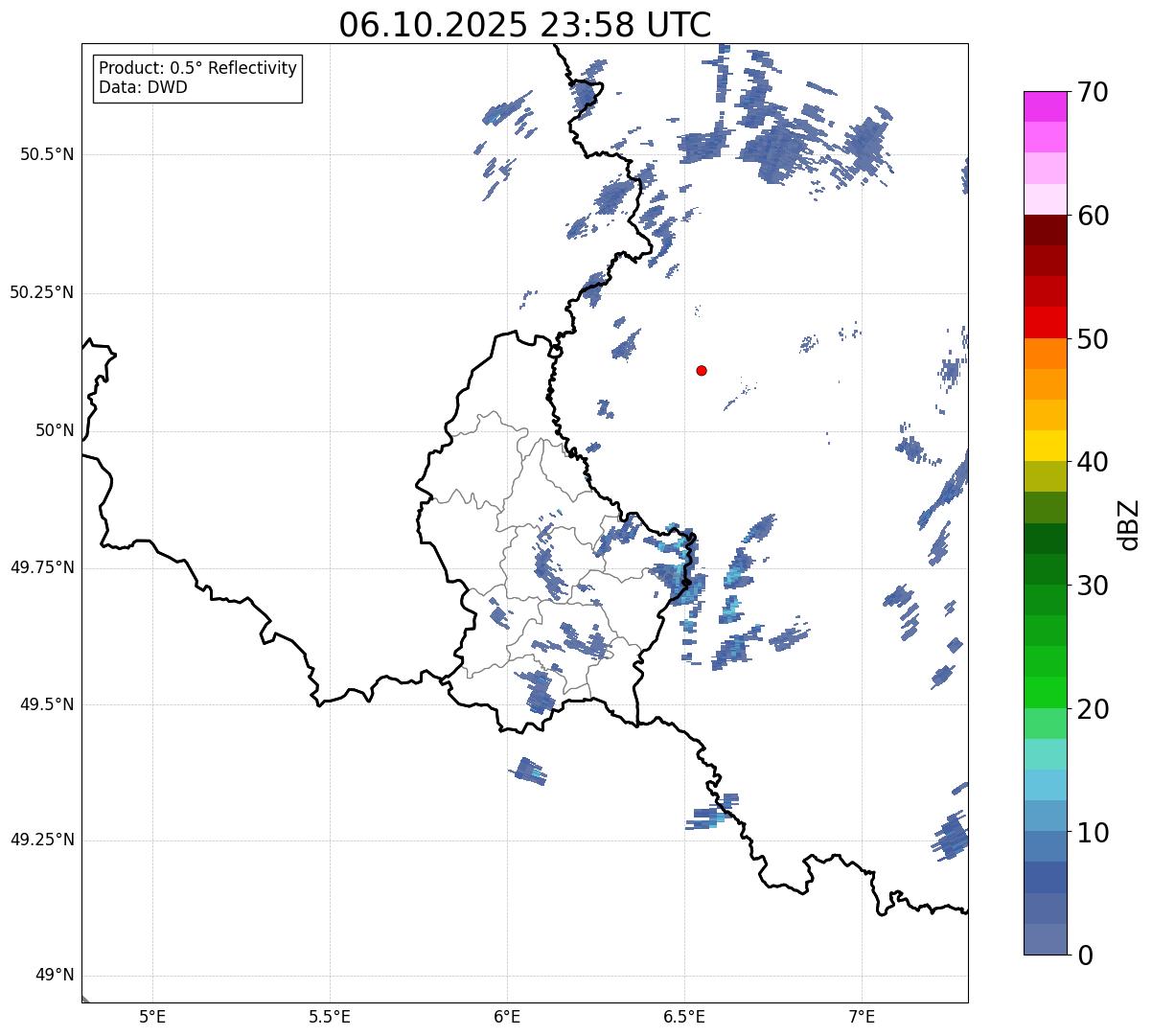Click the orange colorbar swatch below 50
The width and height of the screenshot is (1152, 1036).
pyautogui.click(x=1046, y=354)
